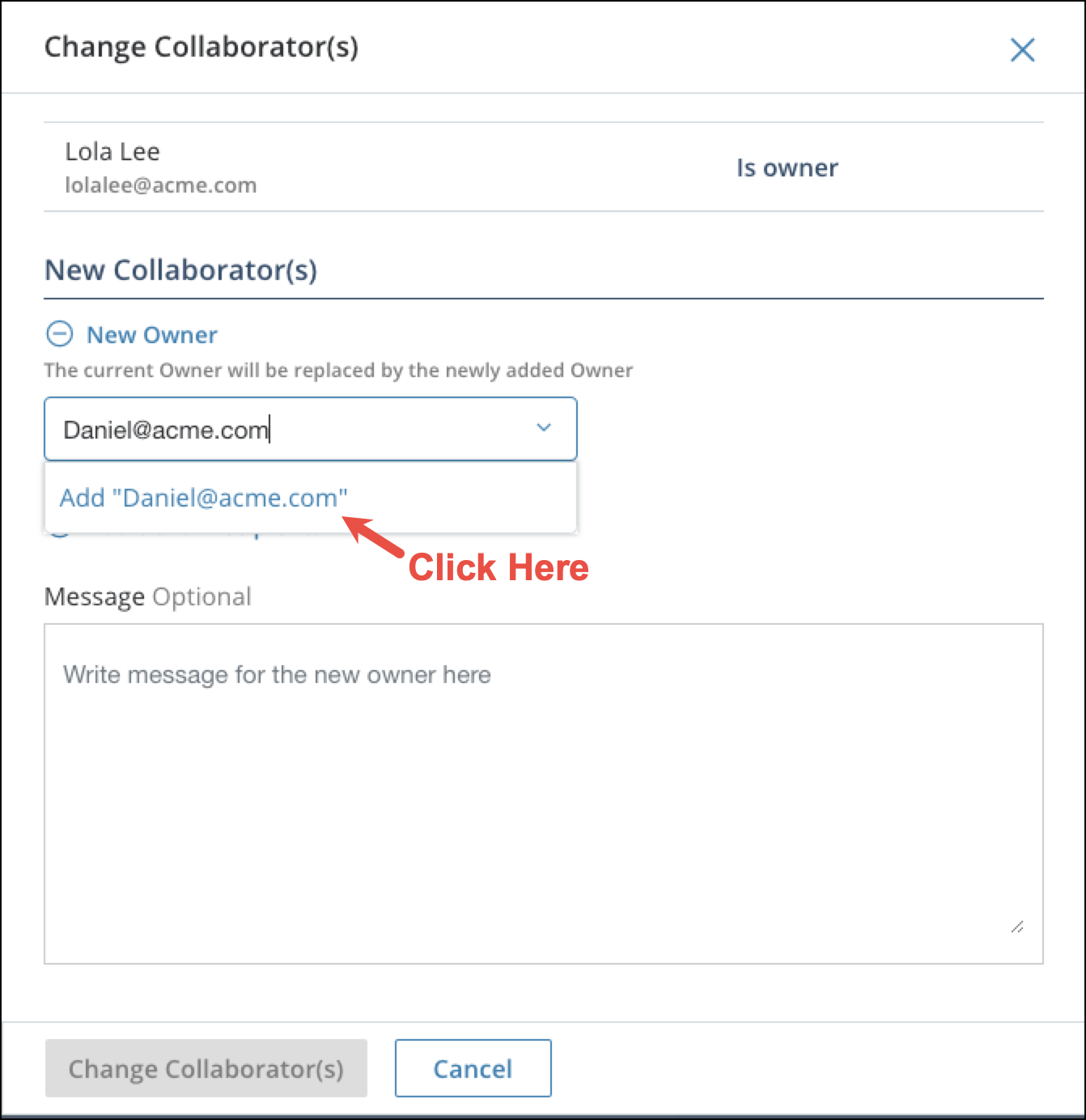Screen dimensions: 1086x1120
Task: Click the Message Optional field label
Action: coord(148,597)
